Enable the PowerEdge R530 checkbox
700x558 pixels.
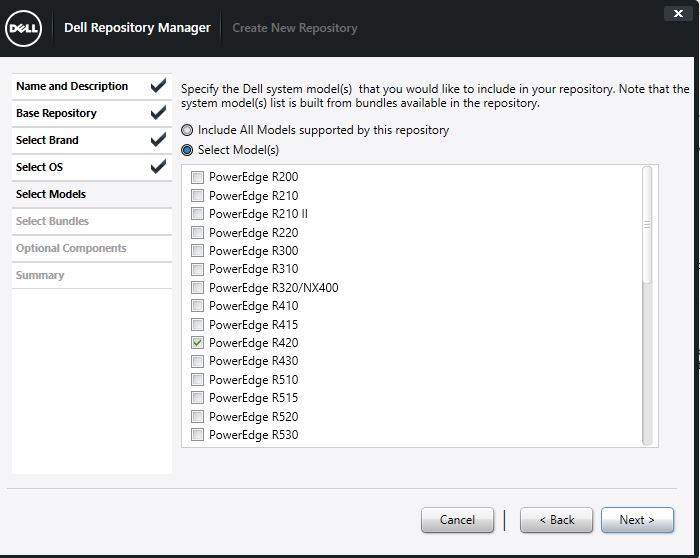(197, 435)
